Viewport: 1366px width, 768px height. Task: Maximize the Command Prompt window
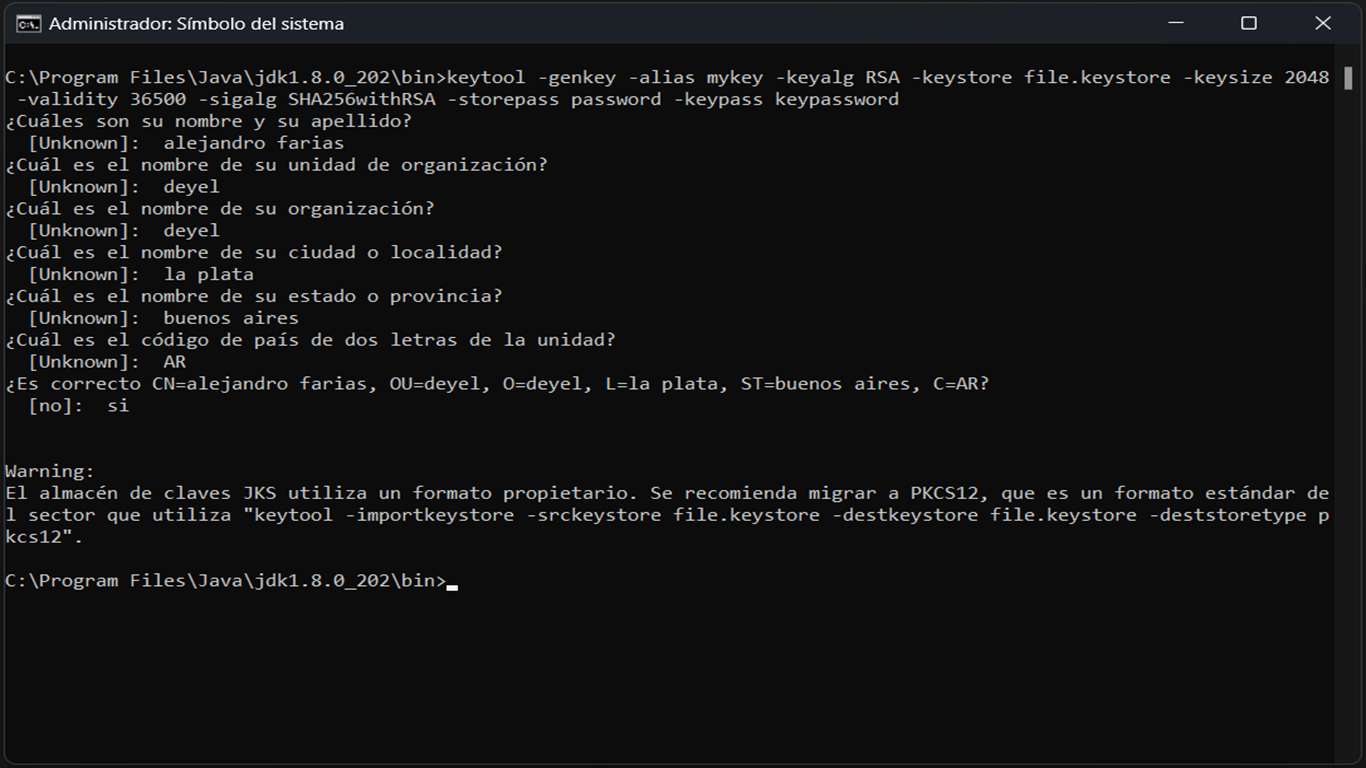coord(1249,22)
